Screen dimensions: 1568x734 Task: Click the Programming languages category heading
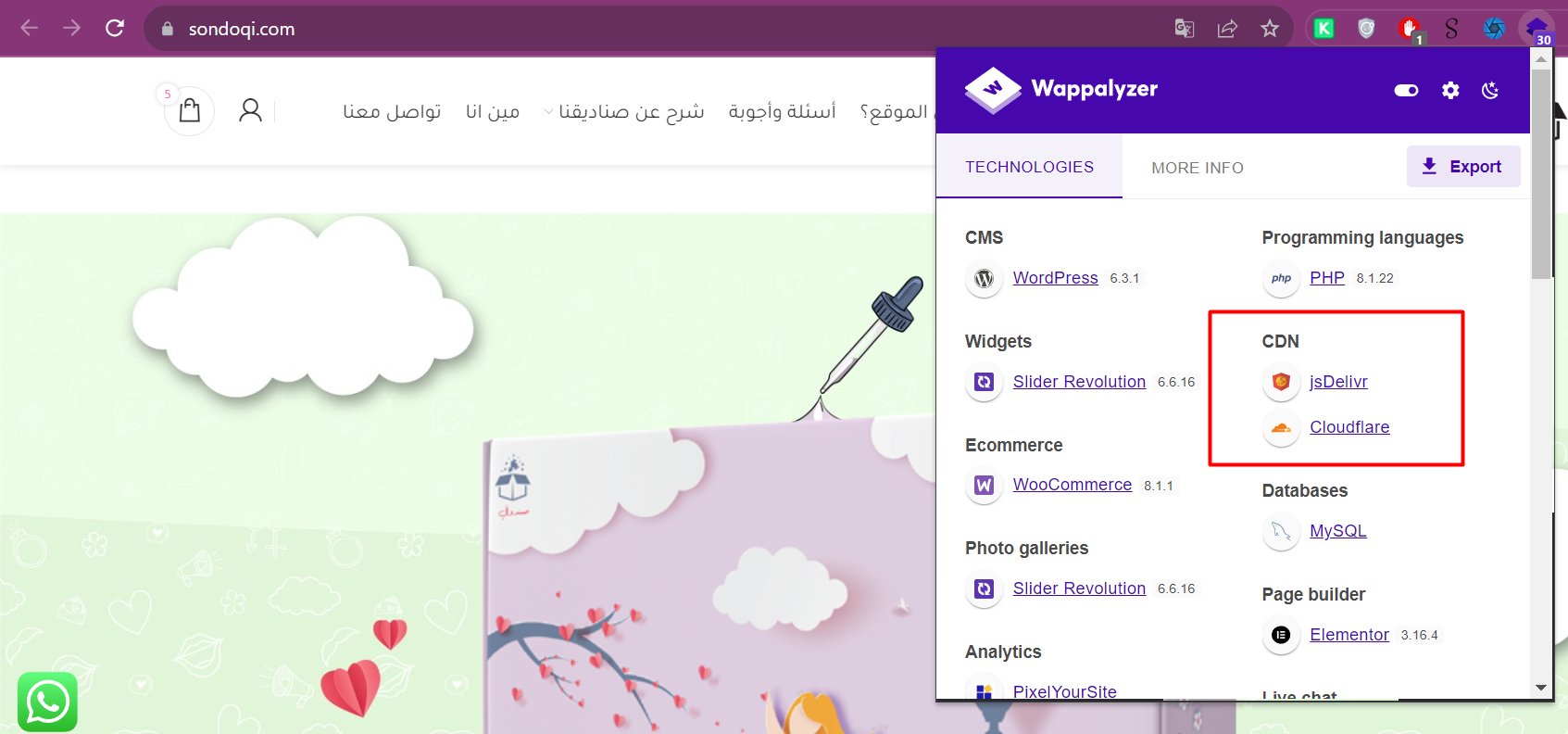click(x=1362, y=237)
